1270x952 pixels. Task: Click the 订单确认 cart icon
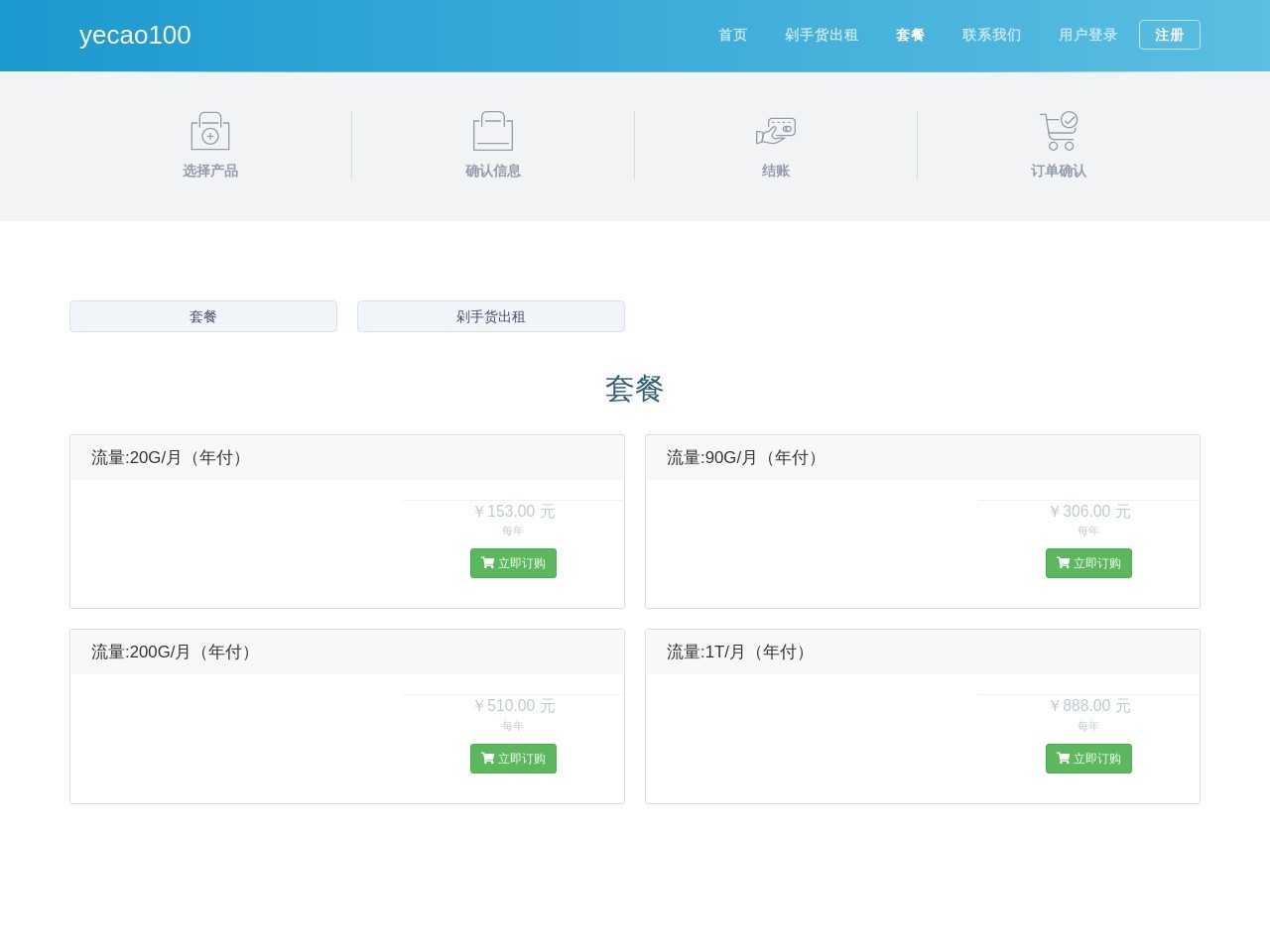point(1059,131)
